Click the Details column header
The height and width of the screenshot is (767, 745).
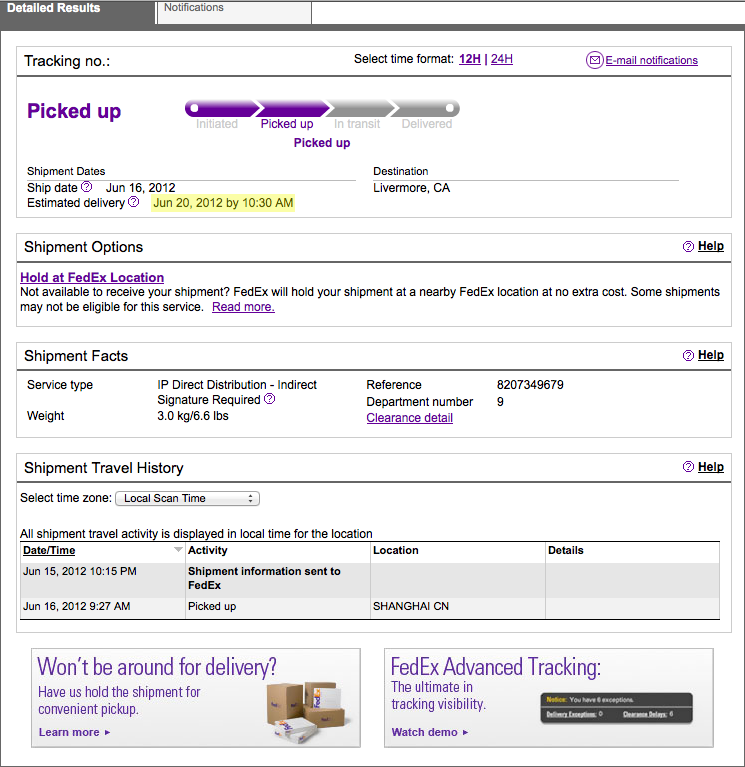click(x=565, y=550)
